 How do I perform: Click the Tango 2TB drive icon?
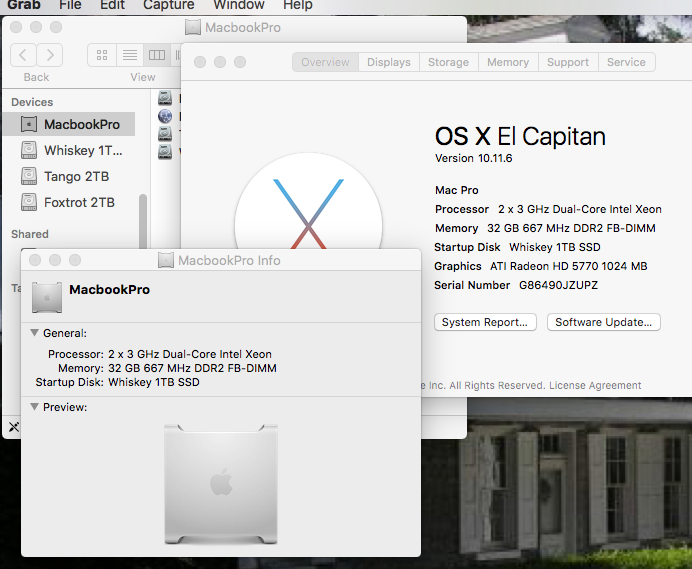point(29,176)
